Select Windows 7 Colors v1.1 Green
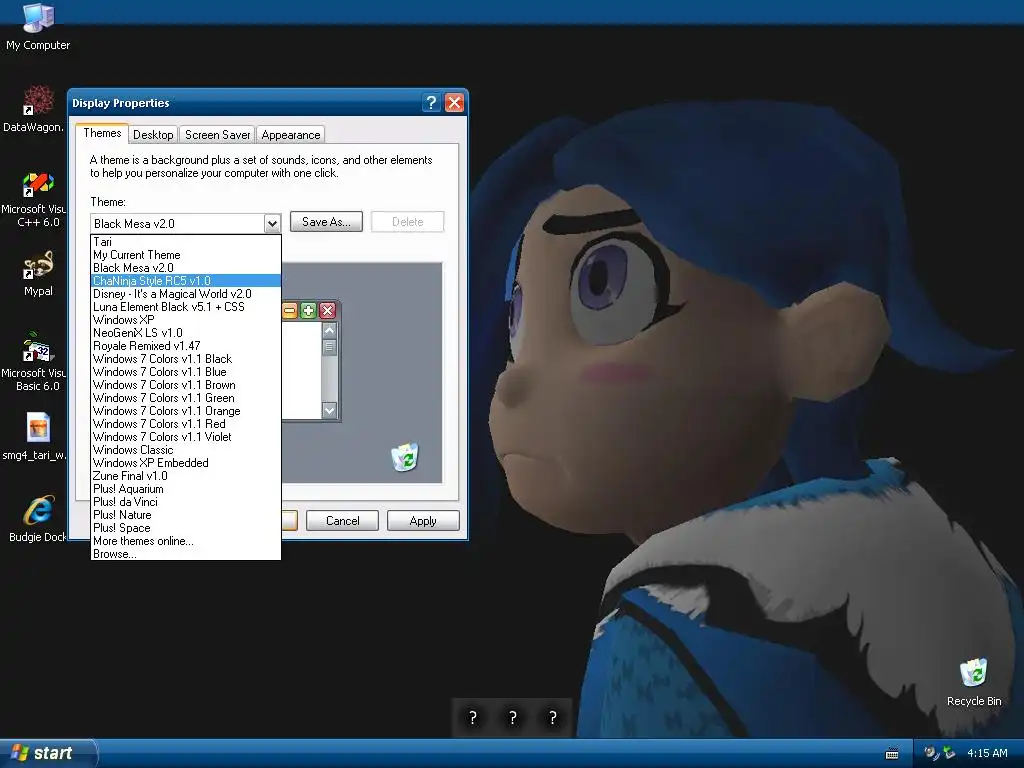 pyautogui.click(x=185, y=398)
